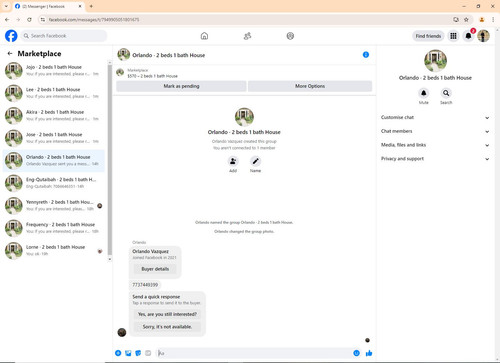View Buyer details
Screen dimensions: 500x363
click(155, 269)
